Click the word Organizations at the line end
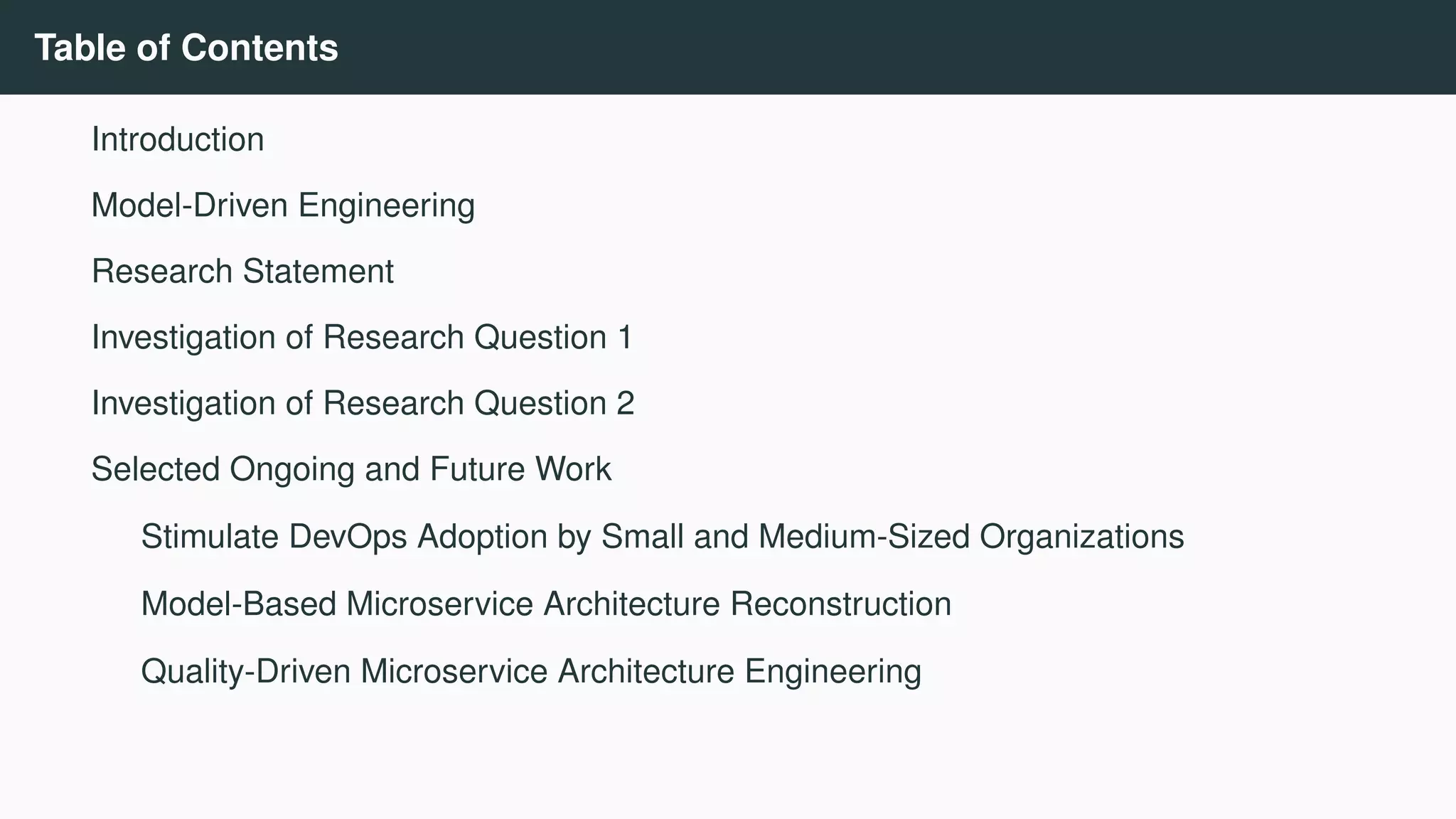1456x819 pixels. tap(1081, 536)
